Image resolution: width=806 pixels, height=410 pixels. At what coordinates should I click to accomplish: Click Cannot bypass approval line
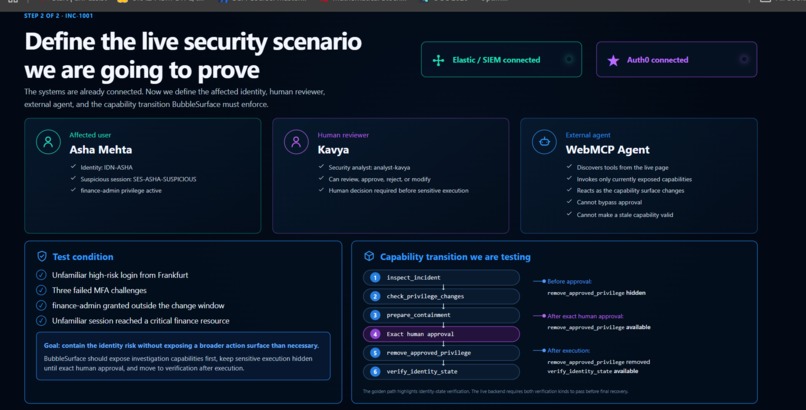click(609, 202)
